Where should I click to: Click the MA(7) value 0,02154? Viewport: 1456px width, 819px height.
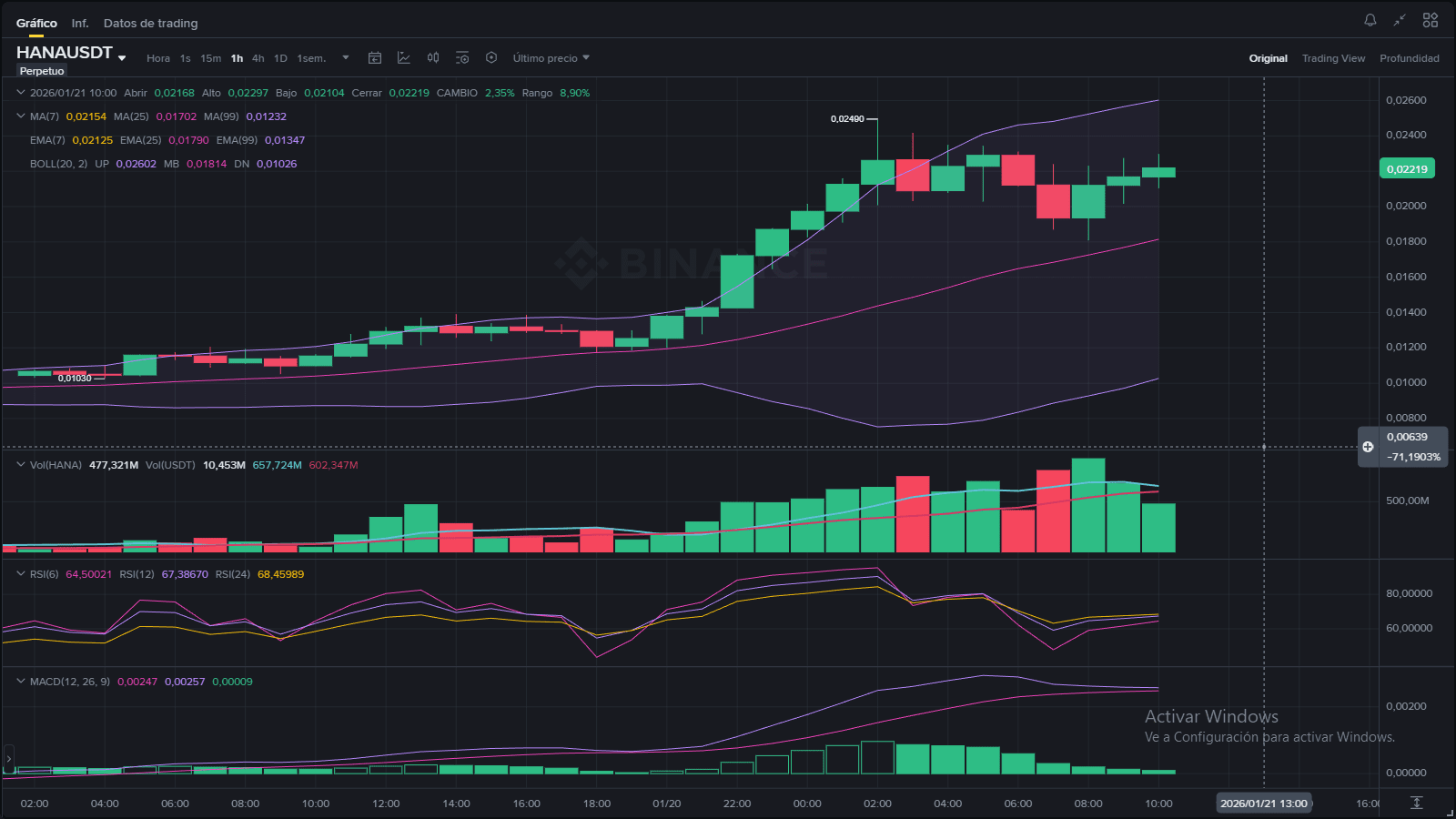point(86,116)
